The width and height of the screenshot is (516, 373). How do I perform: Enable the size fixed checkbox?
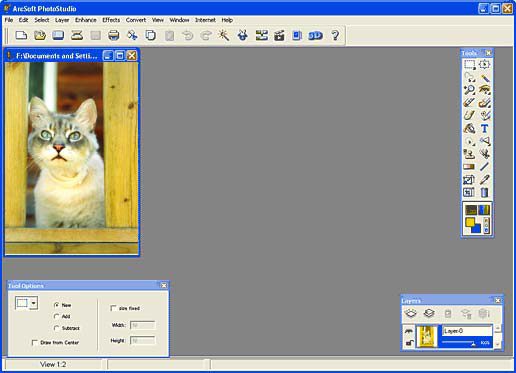pyautogui.click(x=113, y=308)
